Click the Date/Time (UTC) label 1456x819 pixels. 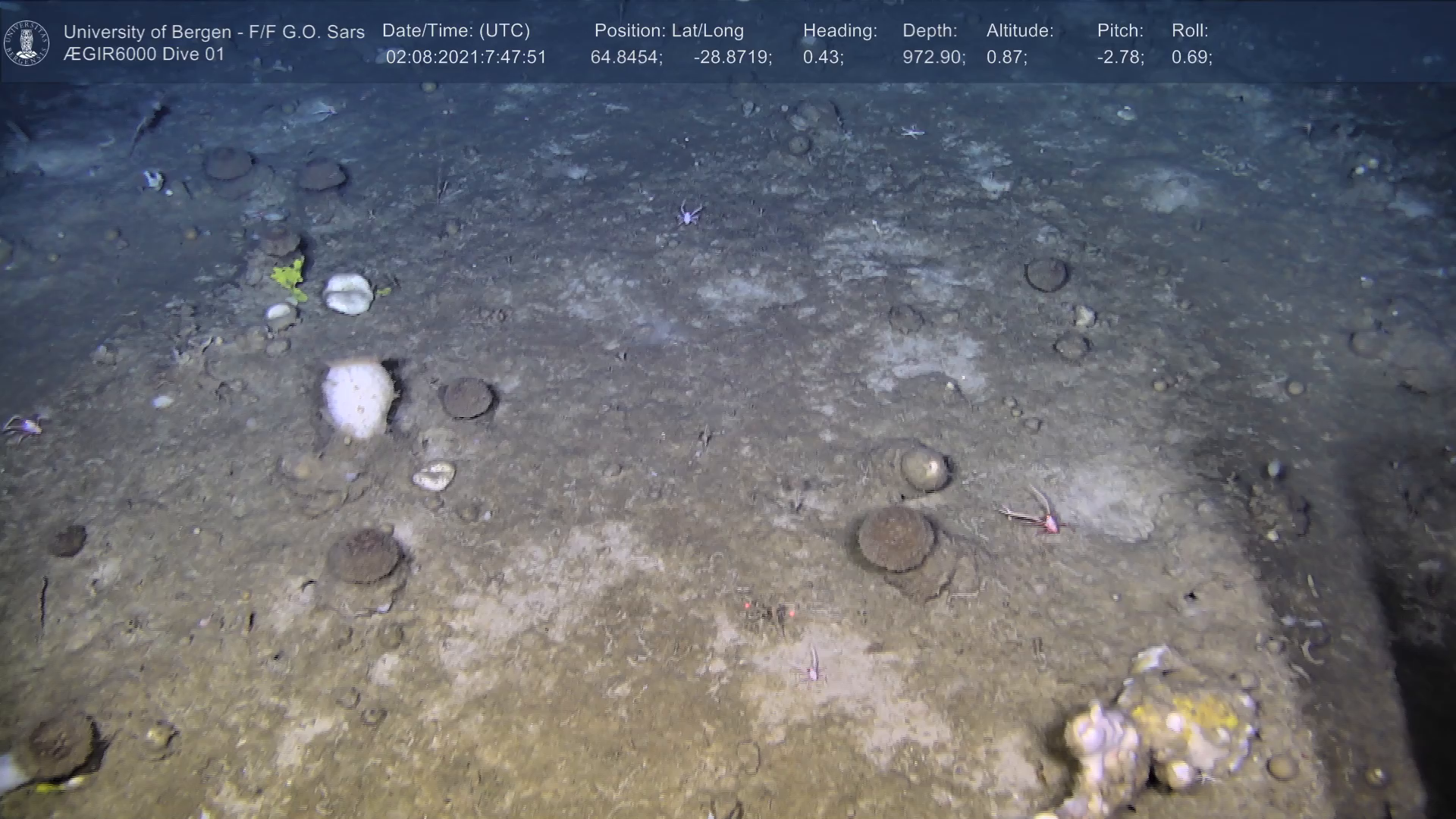coord(456,31)
